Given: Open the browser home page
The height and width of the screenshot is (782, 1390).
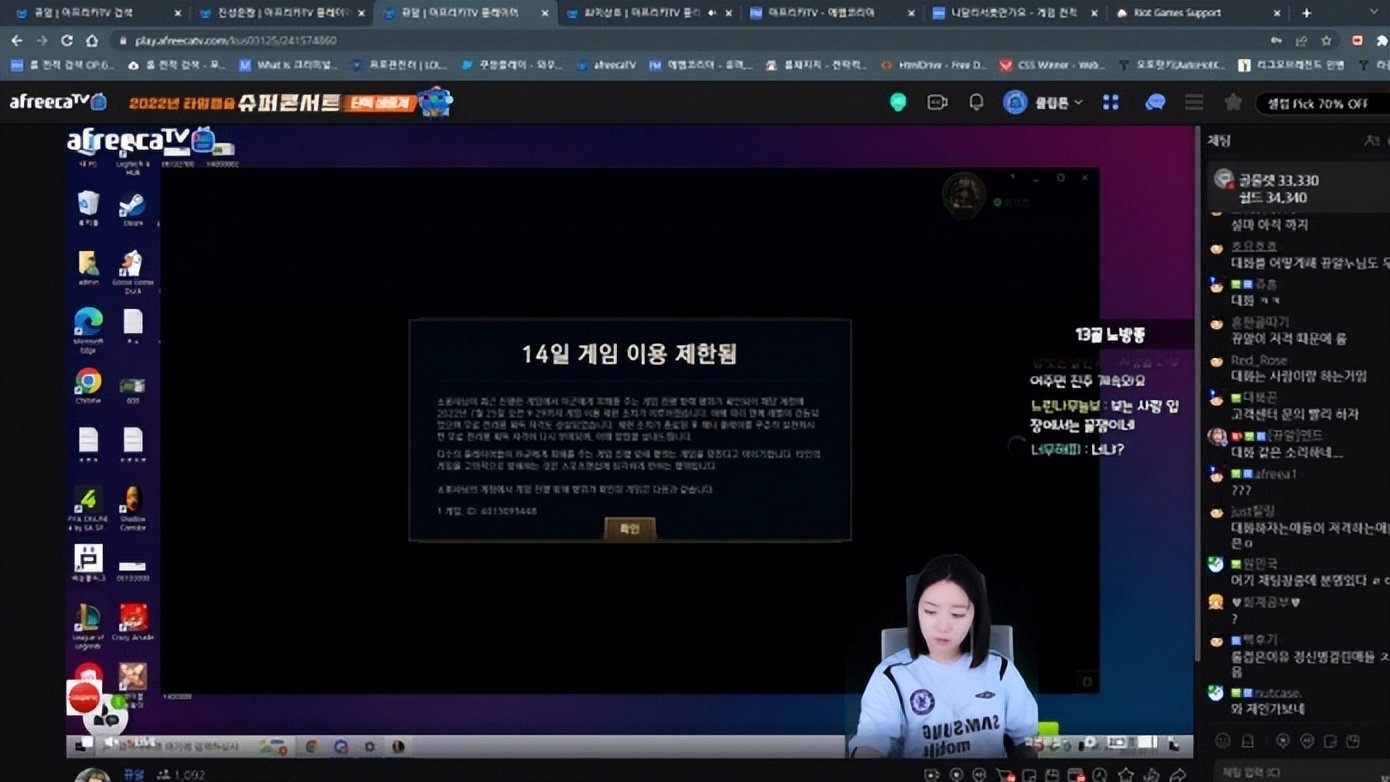Looking at the screenshot, I should pos(91,41).
